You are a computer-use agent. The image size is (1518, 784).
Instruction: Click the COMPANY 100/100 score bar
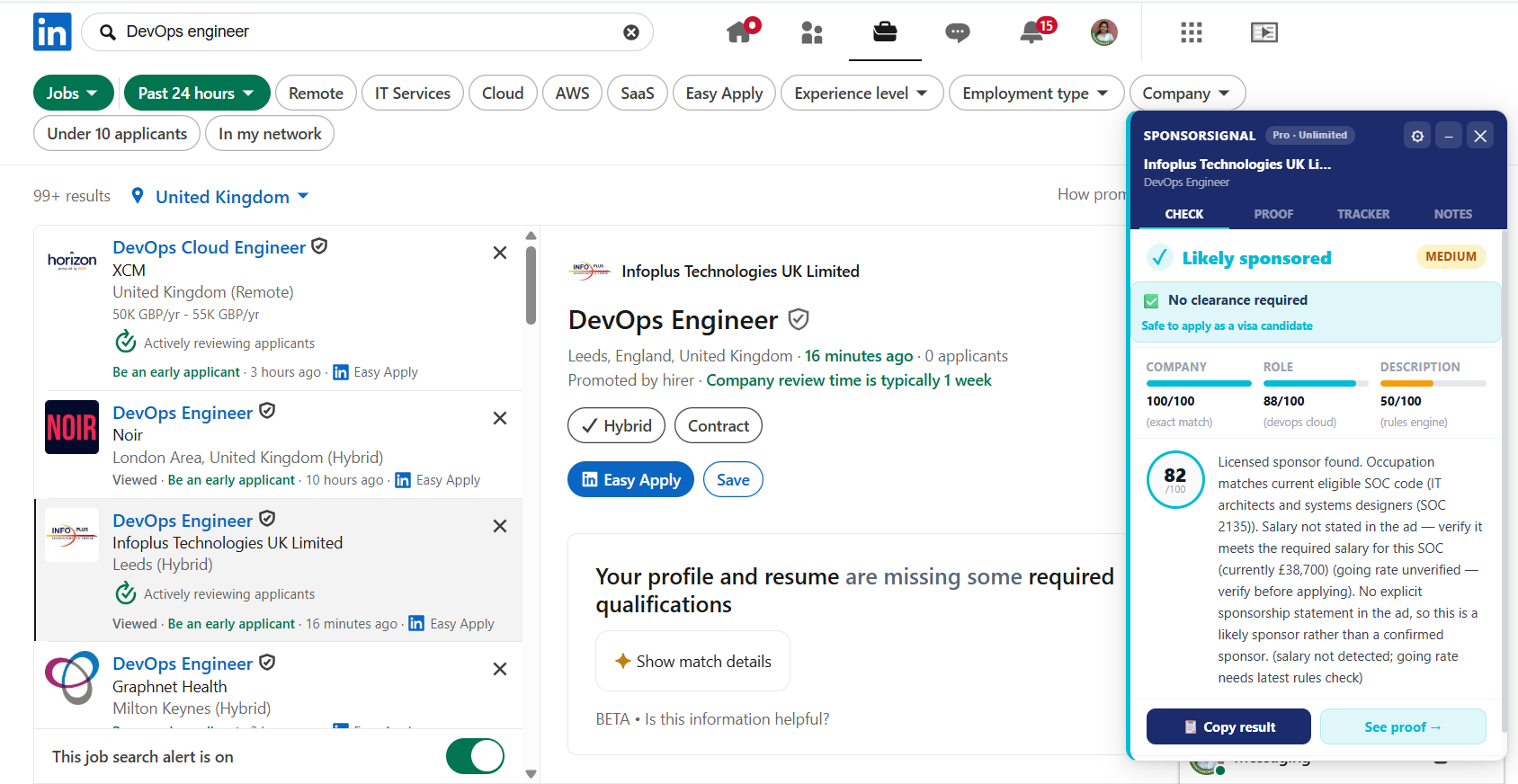1199,384
